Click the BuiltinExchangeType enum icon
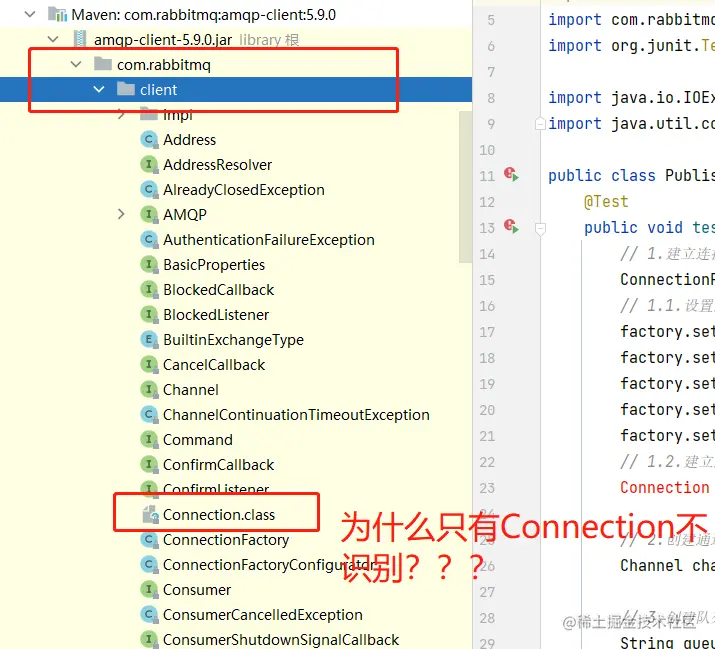This screenshot has height=649, width=715. (x=149, y=339)
